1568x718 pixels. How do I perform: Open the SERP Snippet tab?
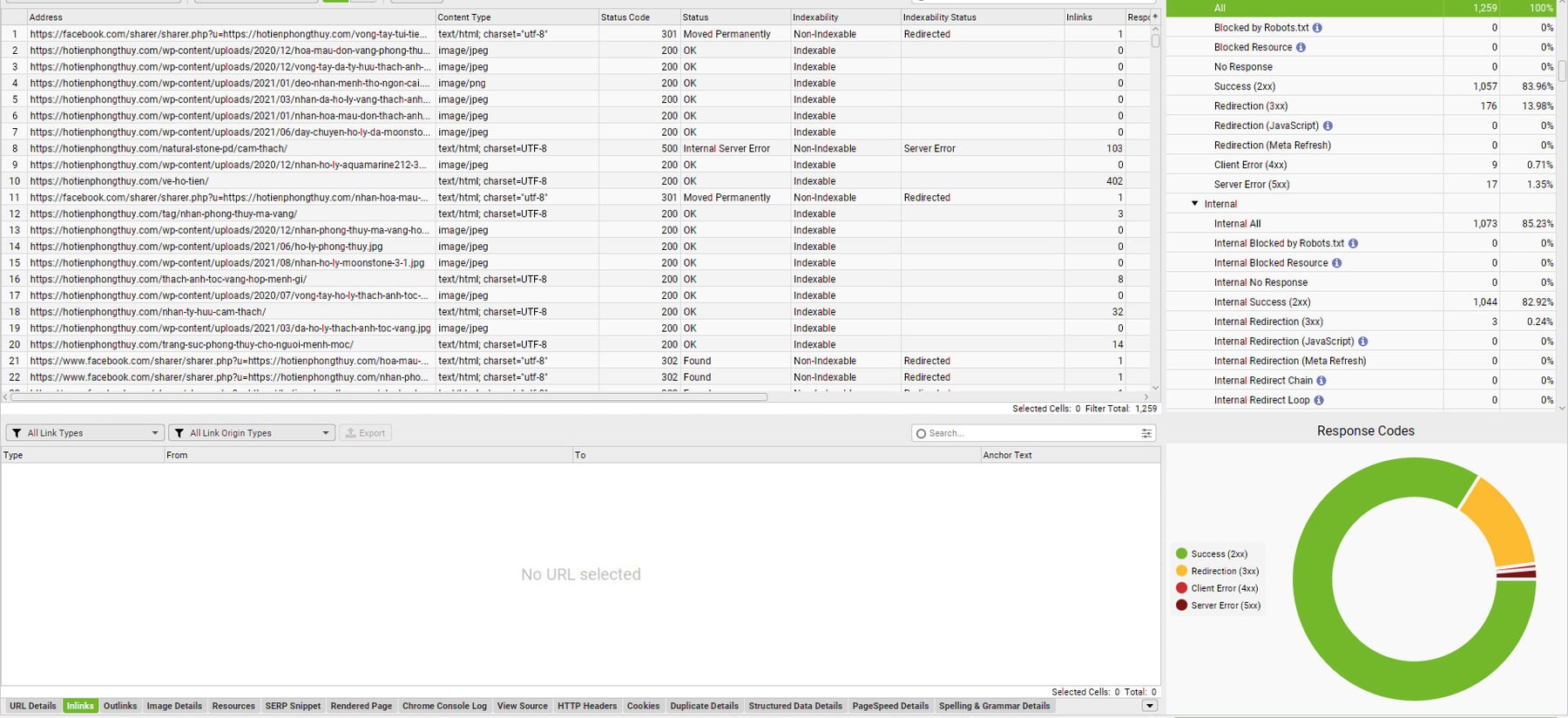[x=293, y=706]
